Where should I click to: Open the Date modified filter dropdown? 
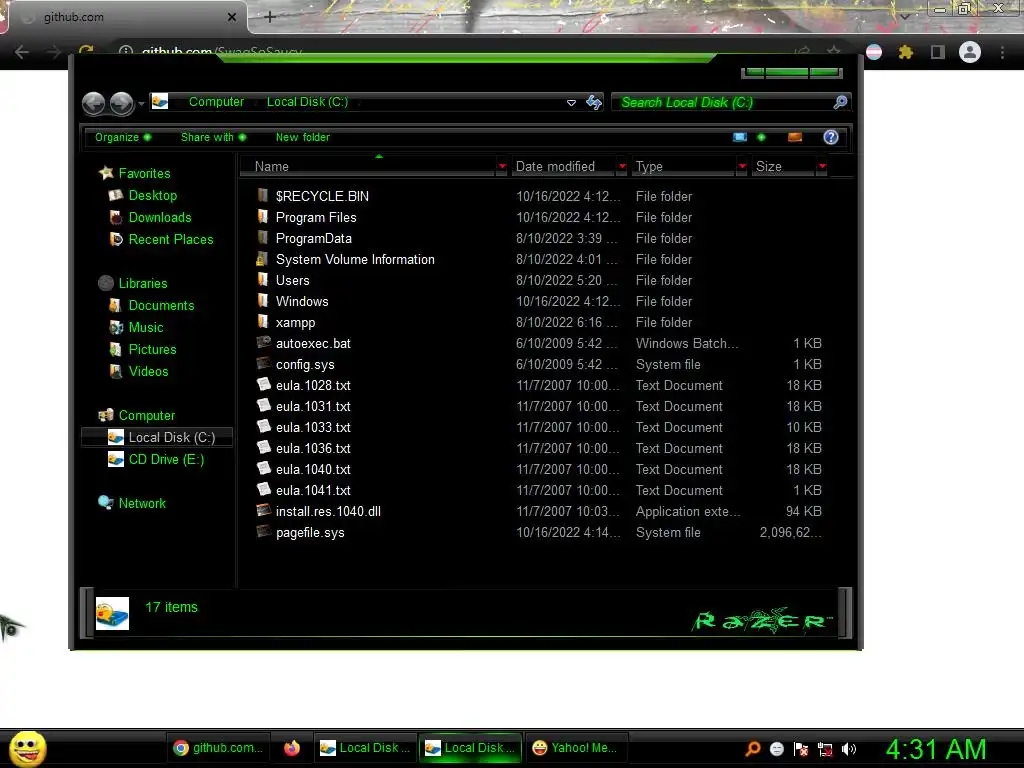622,167
